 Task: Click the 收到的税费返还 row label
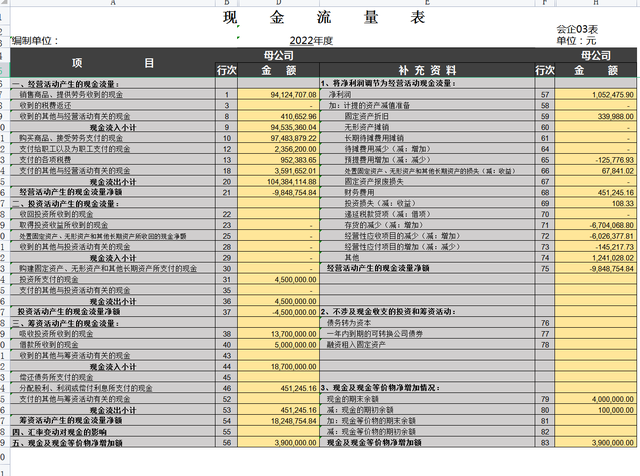pos(45,105)
